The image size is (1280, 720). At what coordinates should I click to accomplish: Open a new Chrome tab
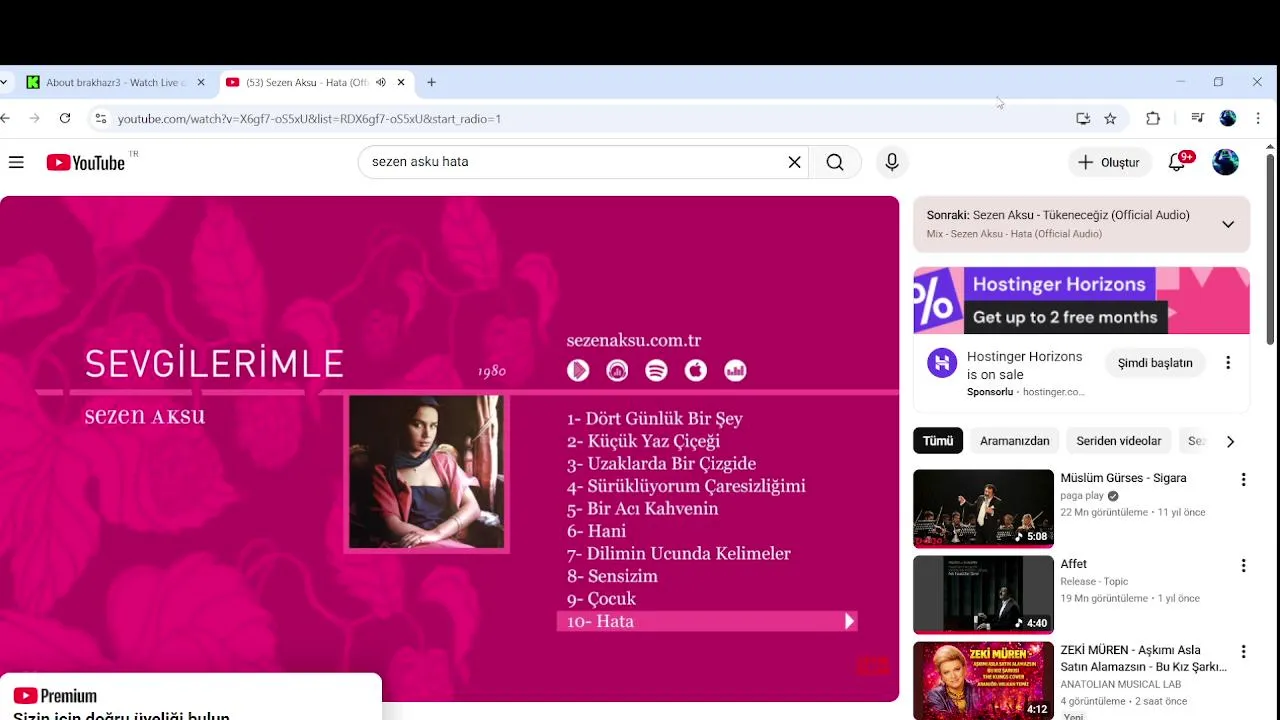coord(431,82)
